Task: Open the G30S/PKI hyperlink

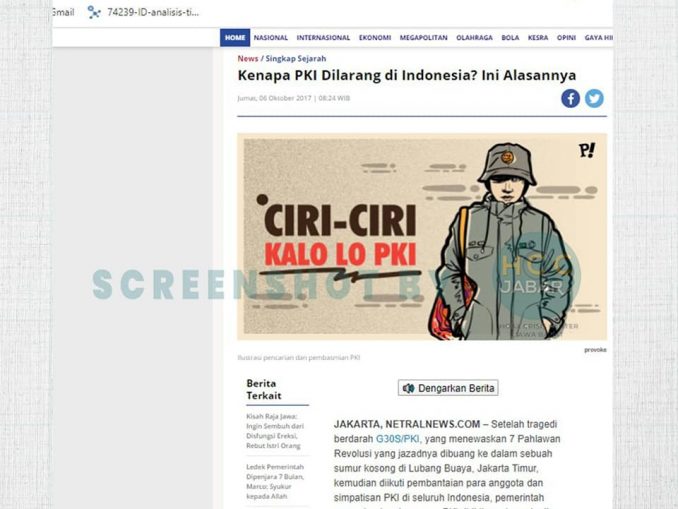Action: [x=397, y=439]
